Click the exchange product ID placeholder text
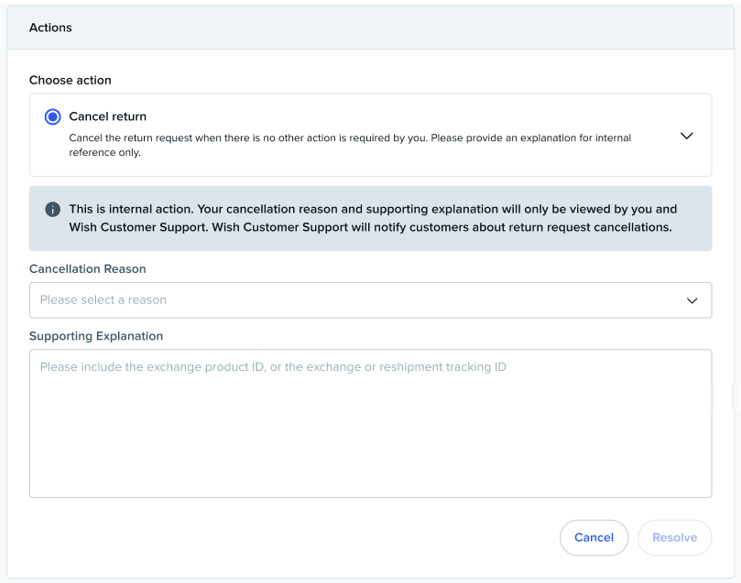The width and height of the screenshot is (741, 583). [273, 367]
